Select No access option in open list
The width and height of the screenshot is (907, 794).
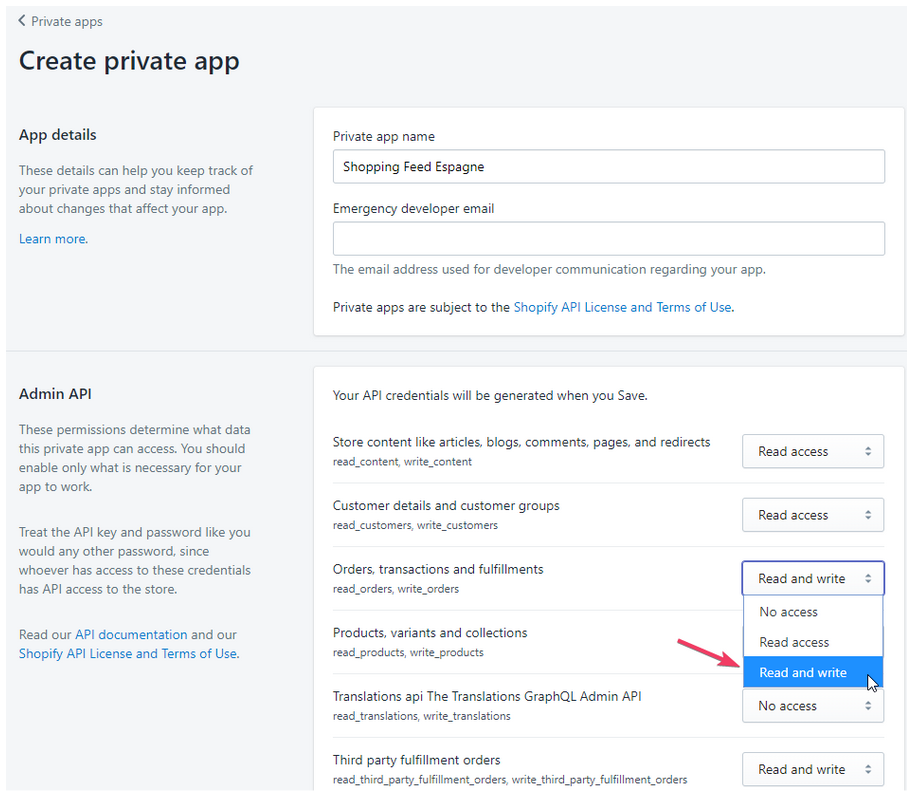pyautogui.click(x=789, y=612)
